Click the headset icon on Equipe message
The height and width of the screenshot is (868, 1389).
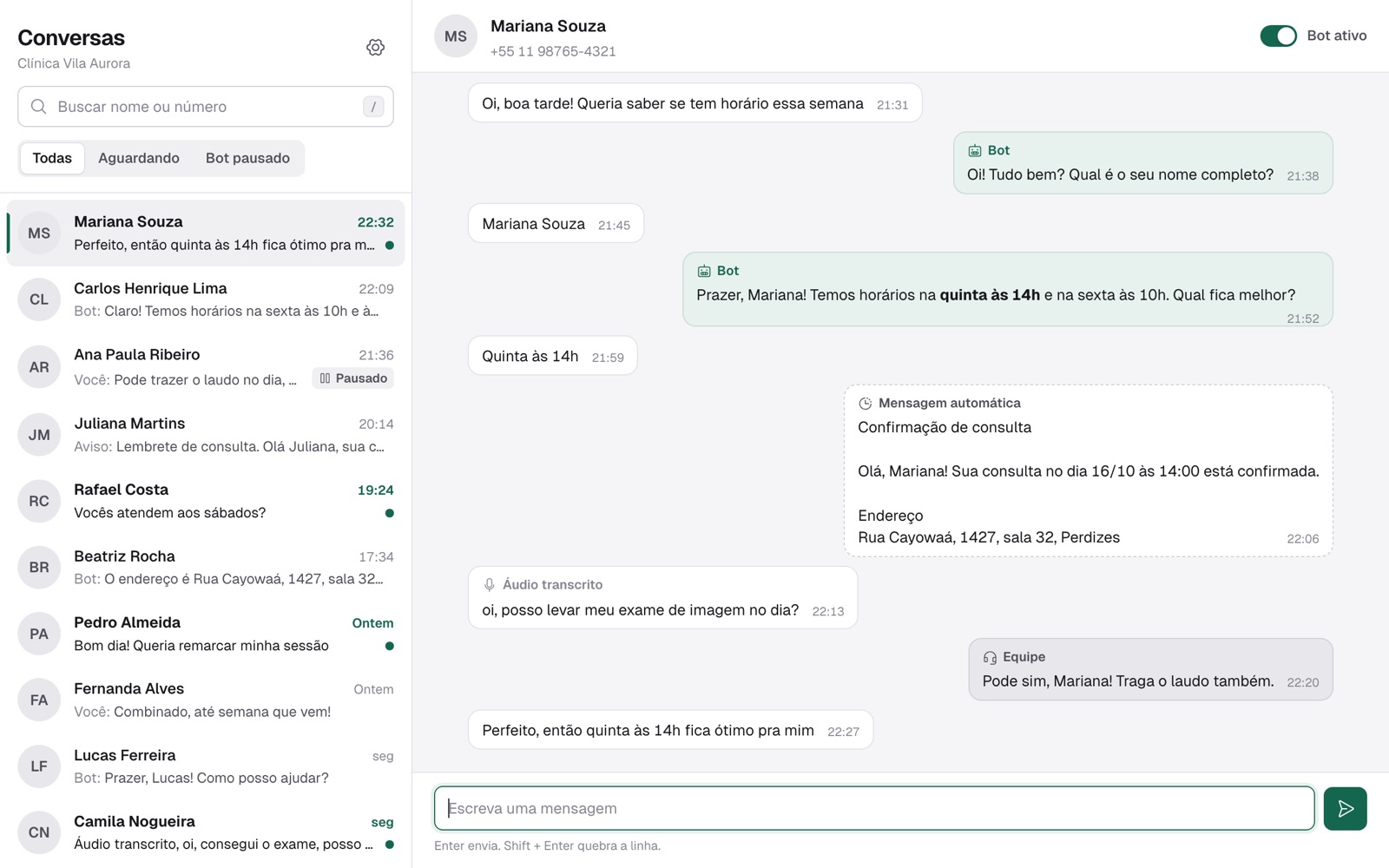click(x=990, y=658)
